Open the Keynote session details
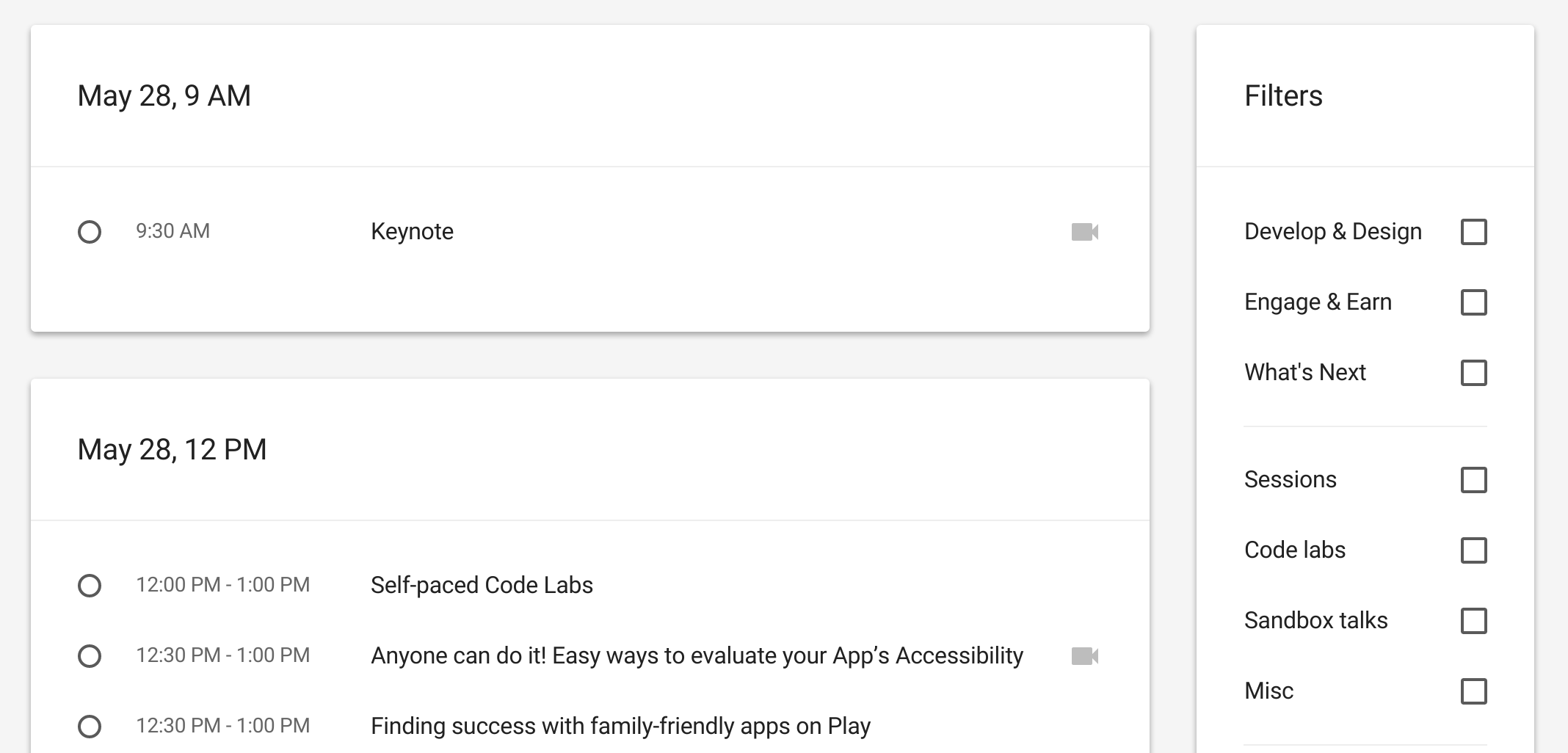 tap(412, 231)
